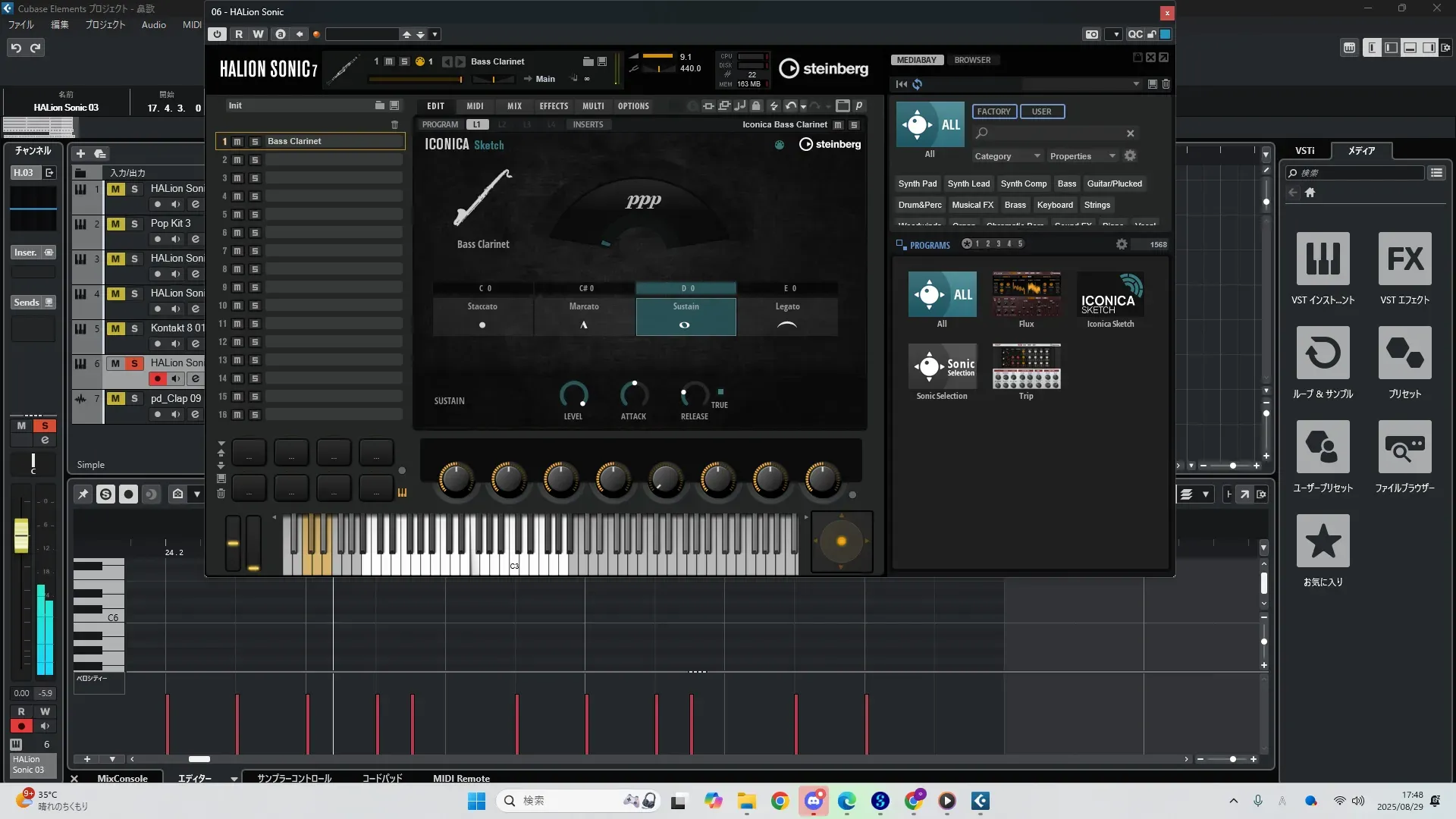Mute the Pop Kit 3 track

pyautogui.click(x=115, y=224)
